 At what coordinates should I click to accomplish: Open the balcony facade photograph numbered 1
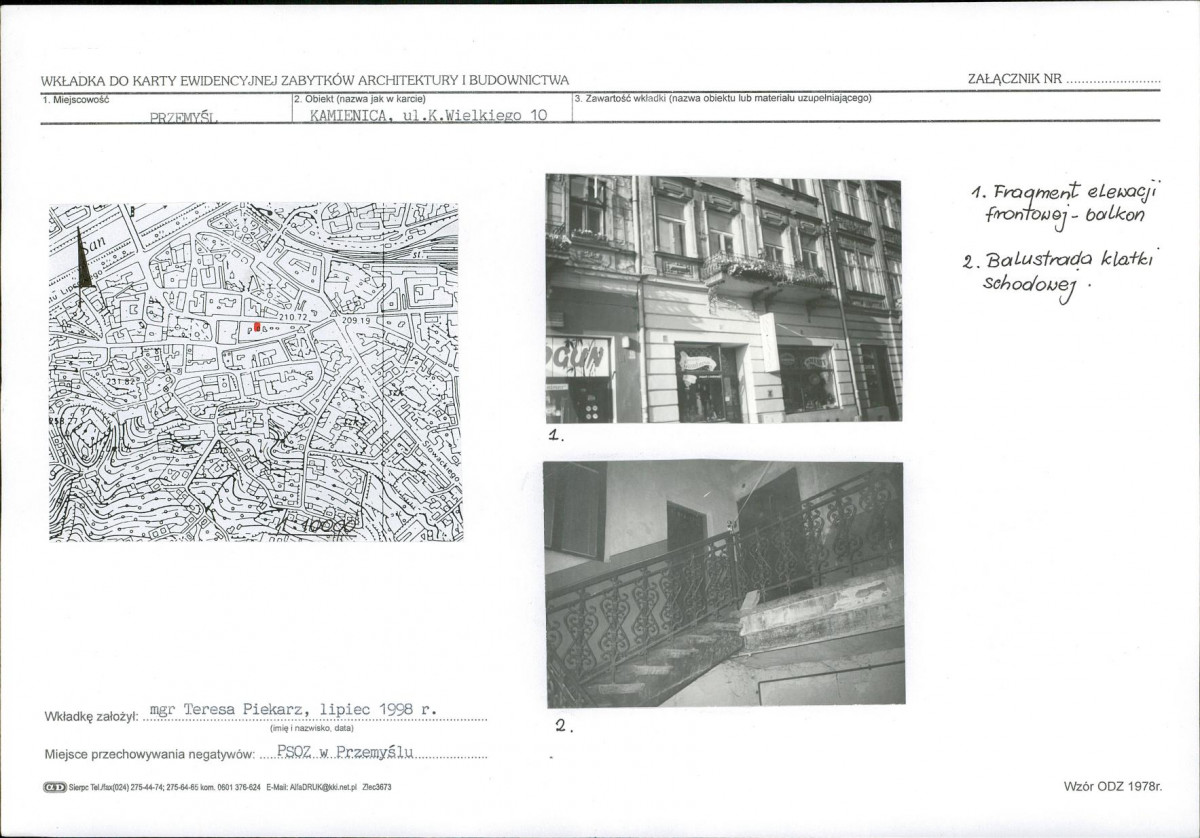tap(723, 299)
